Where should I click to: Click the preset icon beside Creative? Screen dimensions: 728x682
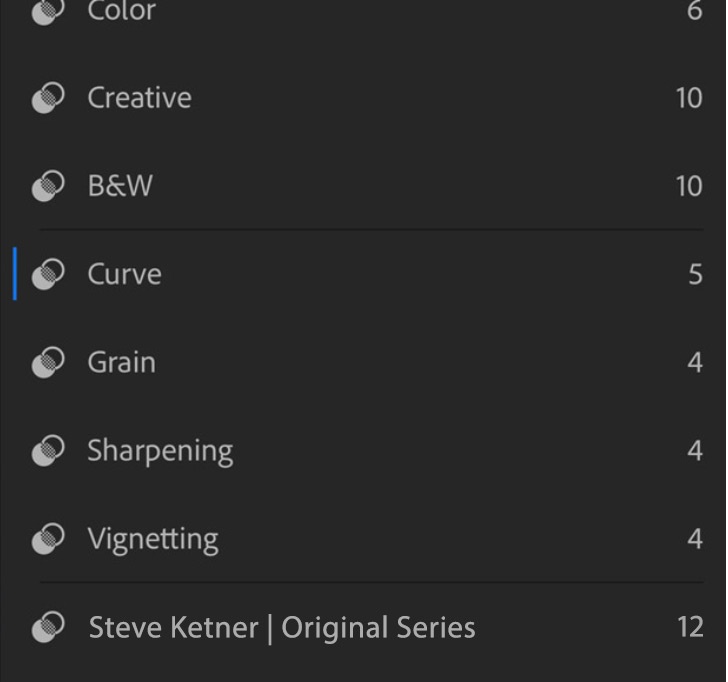click(x=48, y=98)
